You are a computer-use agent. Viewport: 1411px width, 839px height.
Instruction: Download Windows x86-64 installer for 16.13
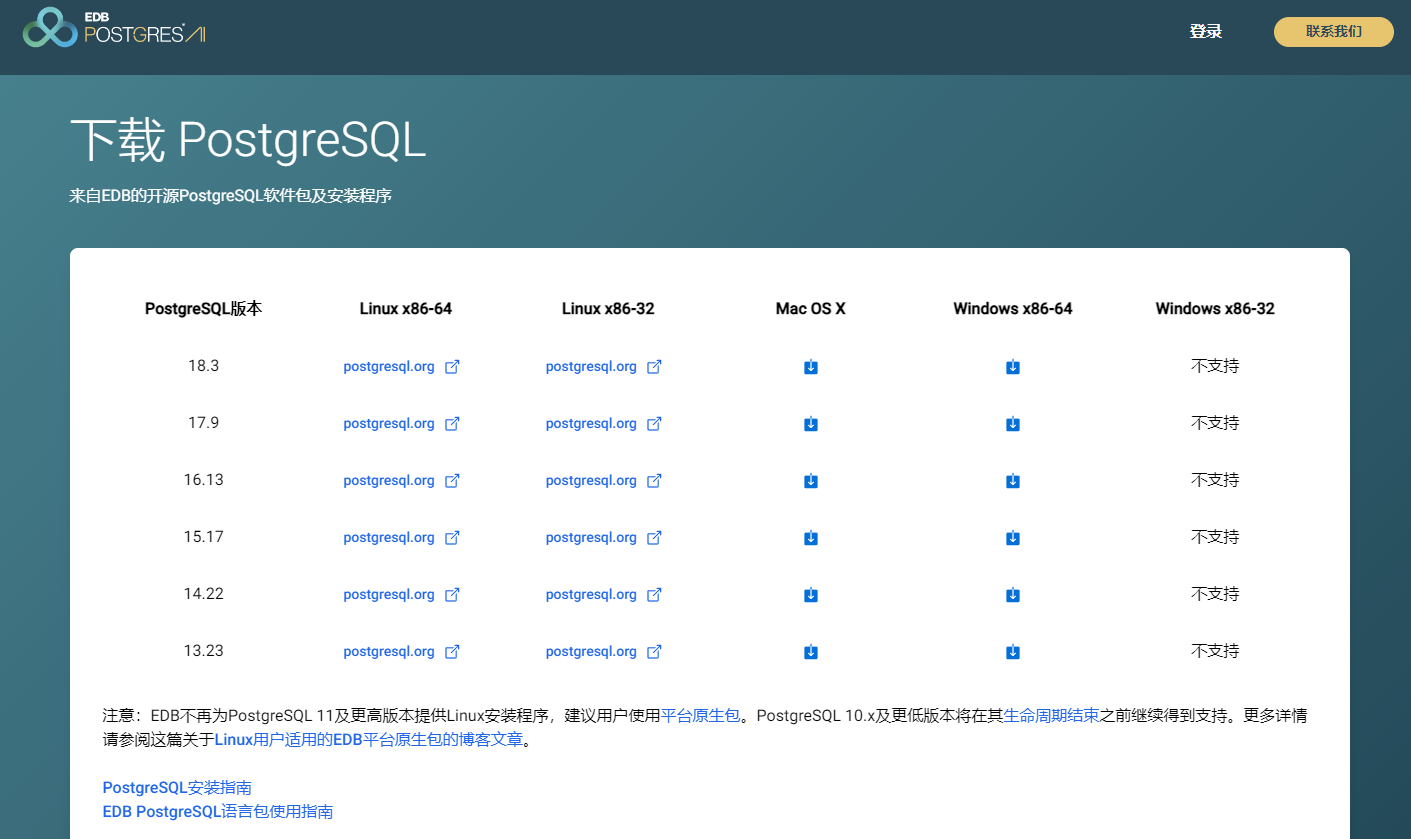(x=1013, y=481)
